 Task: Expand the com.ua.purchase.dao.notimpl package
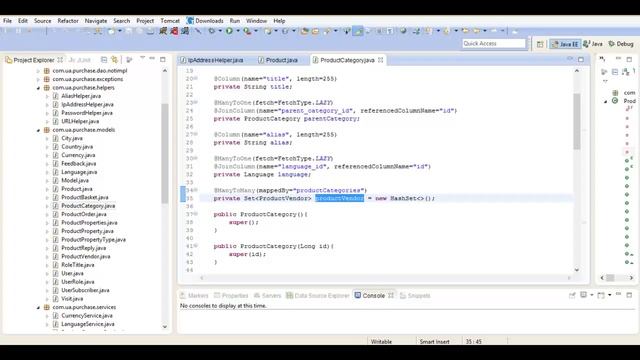click(38, 71)
